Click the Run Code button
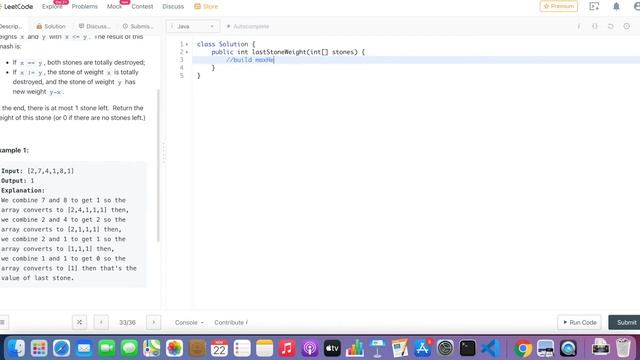 tap(579, 322)
